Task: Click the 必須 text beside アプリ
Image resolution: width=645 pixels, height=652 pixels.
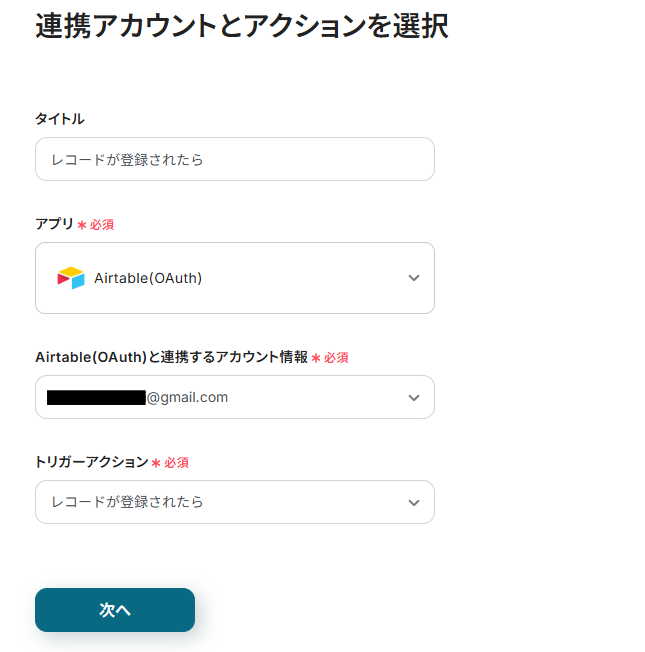Action: click(102, 225)
